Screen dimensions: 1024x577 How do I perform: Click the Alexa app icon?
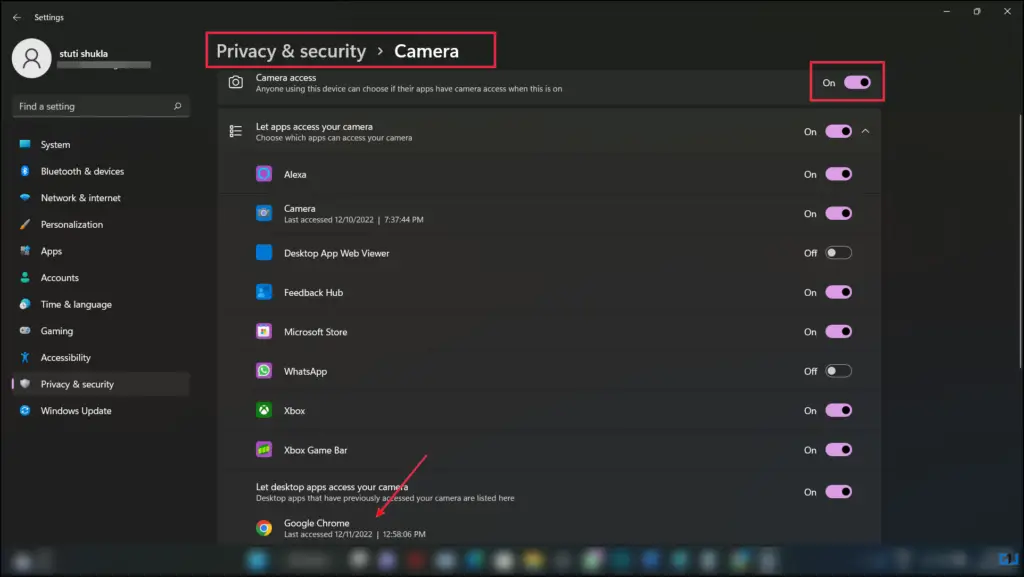click(x=264, y=174)
